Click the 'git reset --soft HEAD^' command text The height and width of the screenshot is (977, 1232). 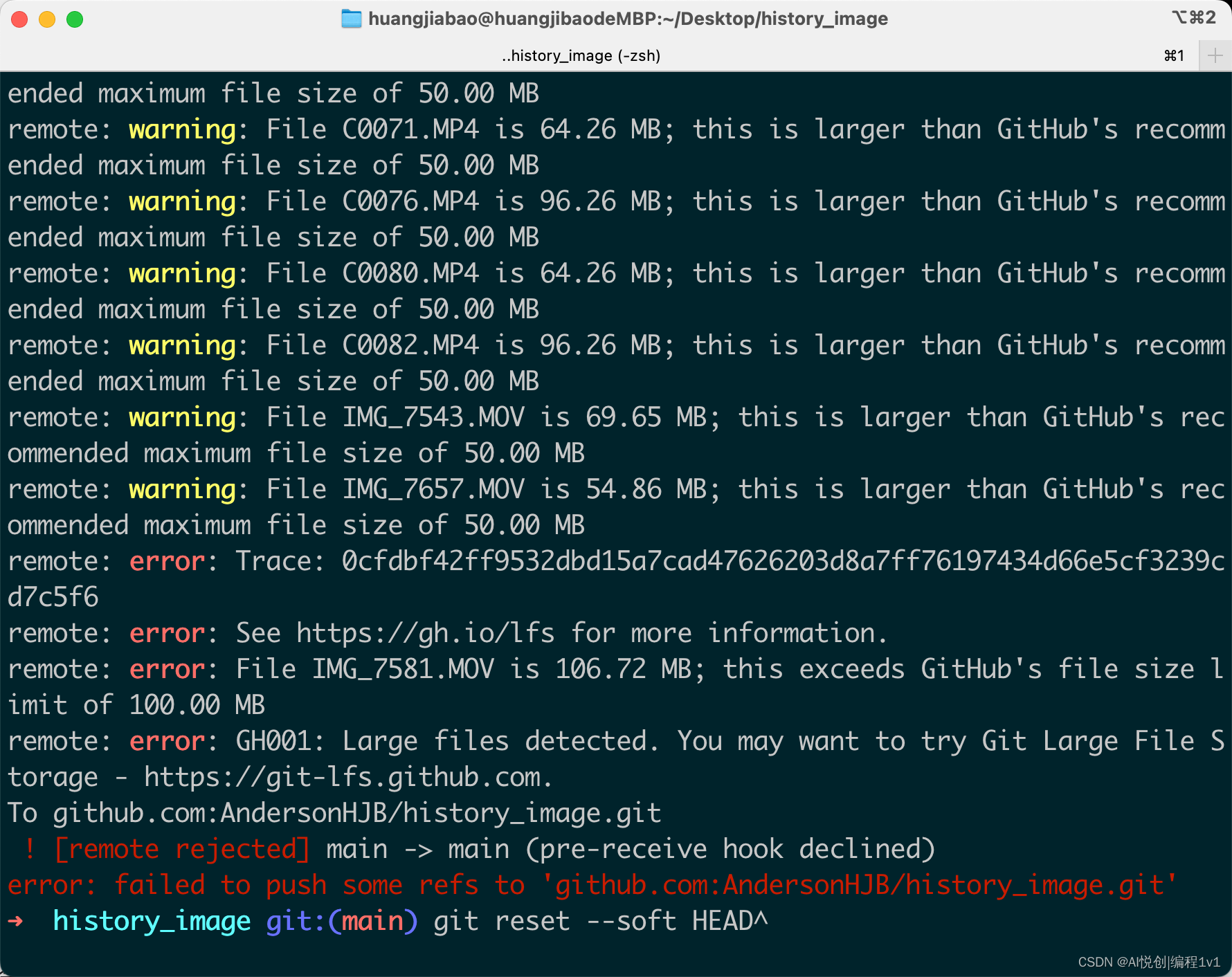click(601, 921)
